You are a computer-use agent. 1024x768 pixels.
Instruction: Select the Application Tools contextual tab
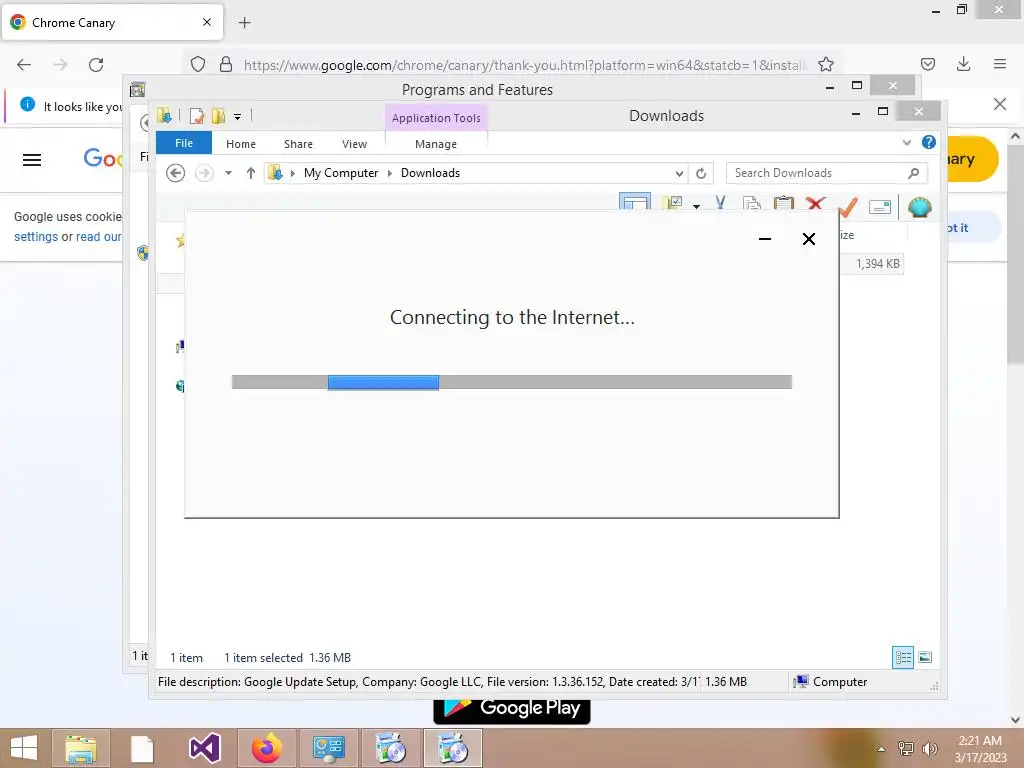436,118
